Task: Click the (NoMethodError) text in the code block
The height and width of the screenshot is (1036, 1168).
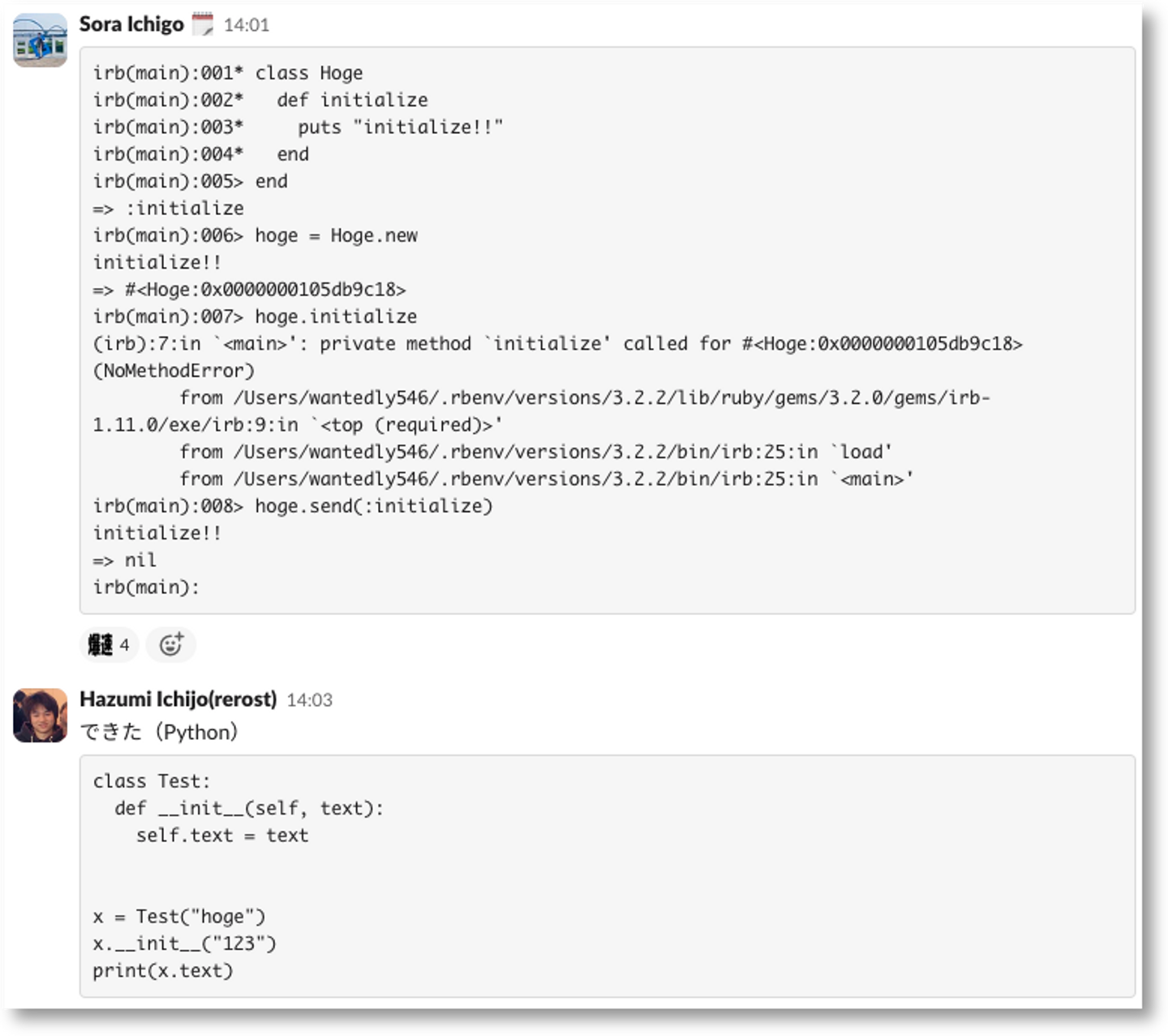Action: point(174,371)
